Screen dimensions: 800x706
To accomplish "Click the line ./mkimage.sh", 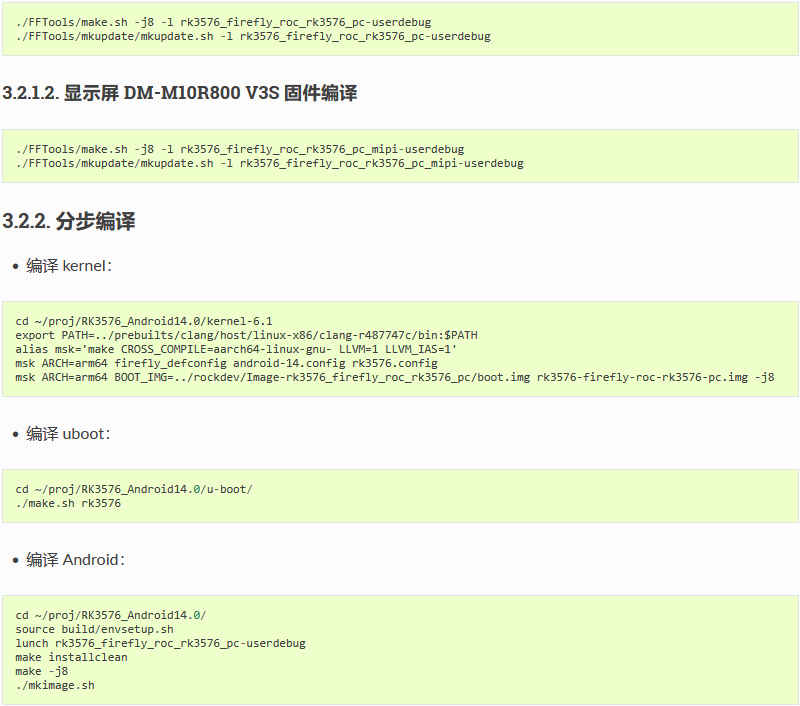I will (55, 686).
